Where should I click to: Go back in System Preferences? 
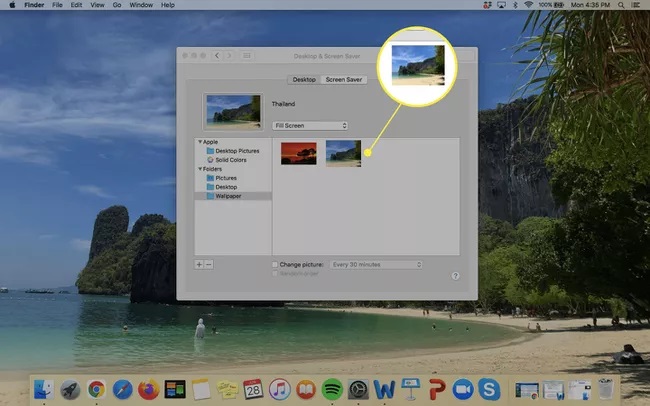click(x=217, y=56)
